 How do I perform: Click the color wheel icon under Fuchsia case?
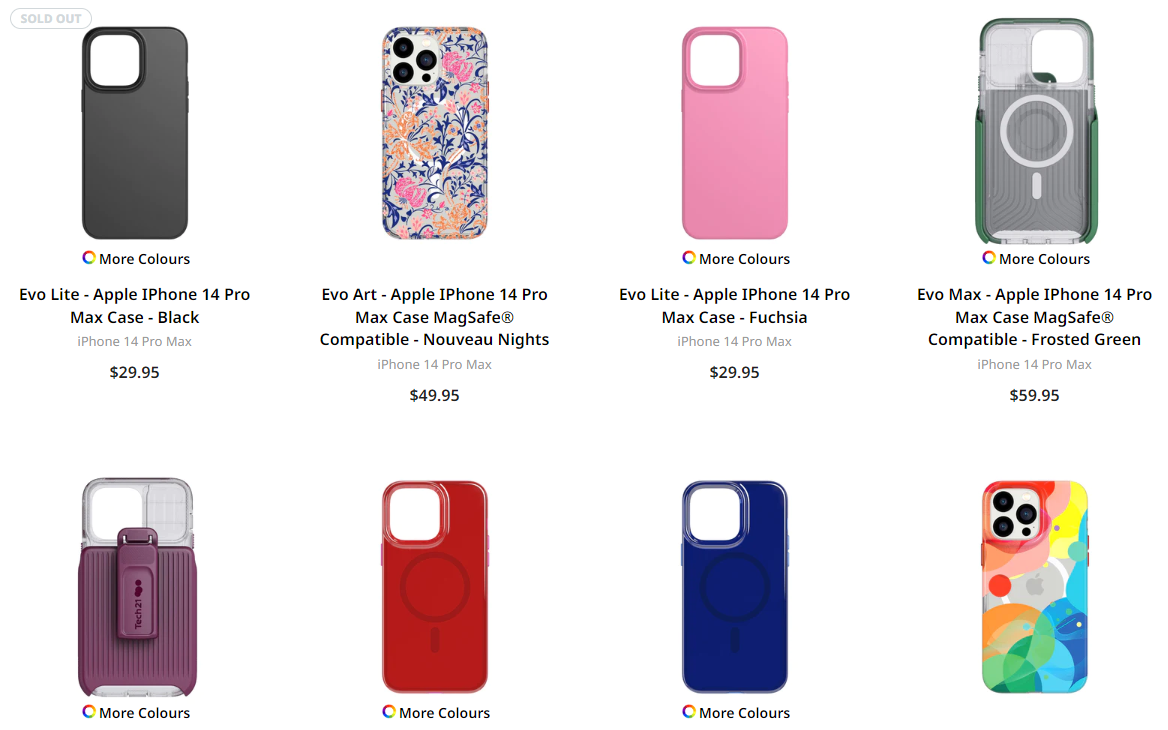click(x=689, y=258)
